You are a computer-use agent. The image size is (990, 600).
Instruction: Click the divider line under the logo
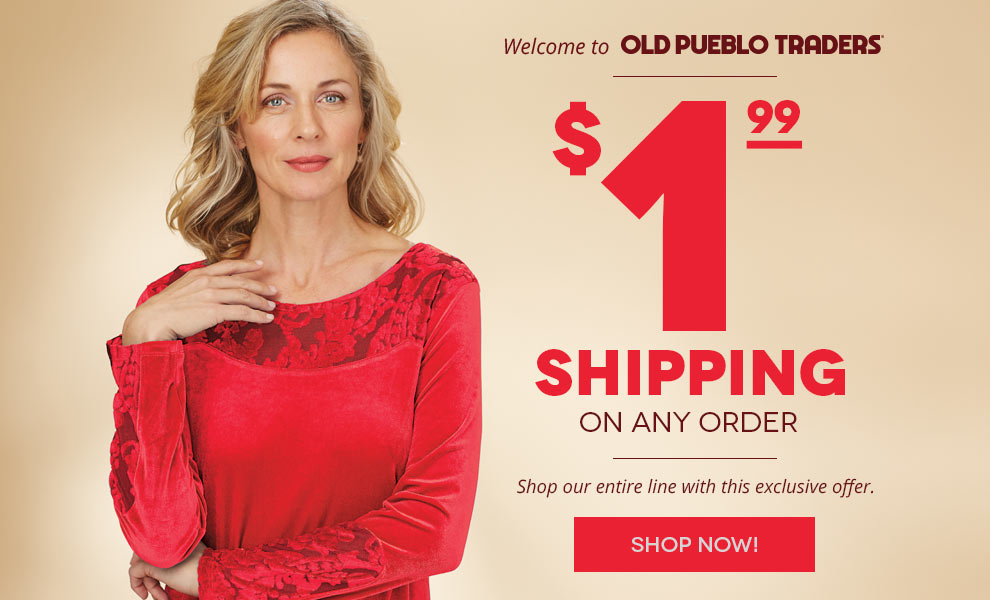[x=695, y=76]
